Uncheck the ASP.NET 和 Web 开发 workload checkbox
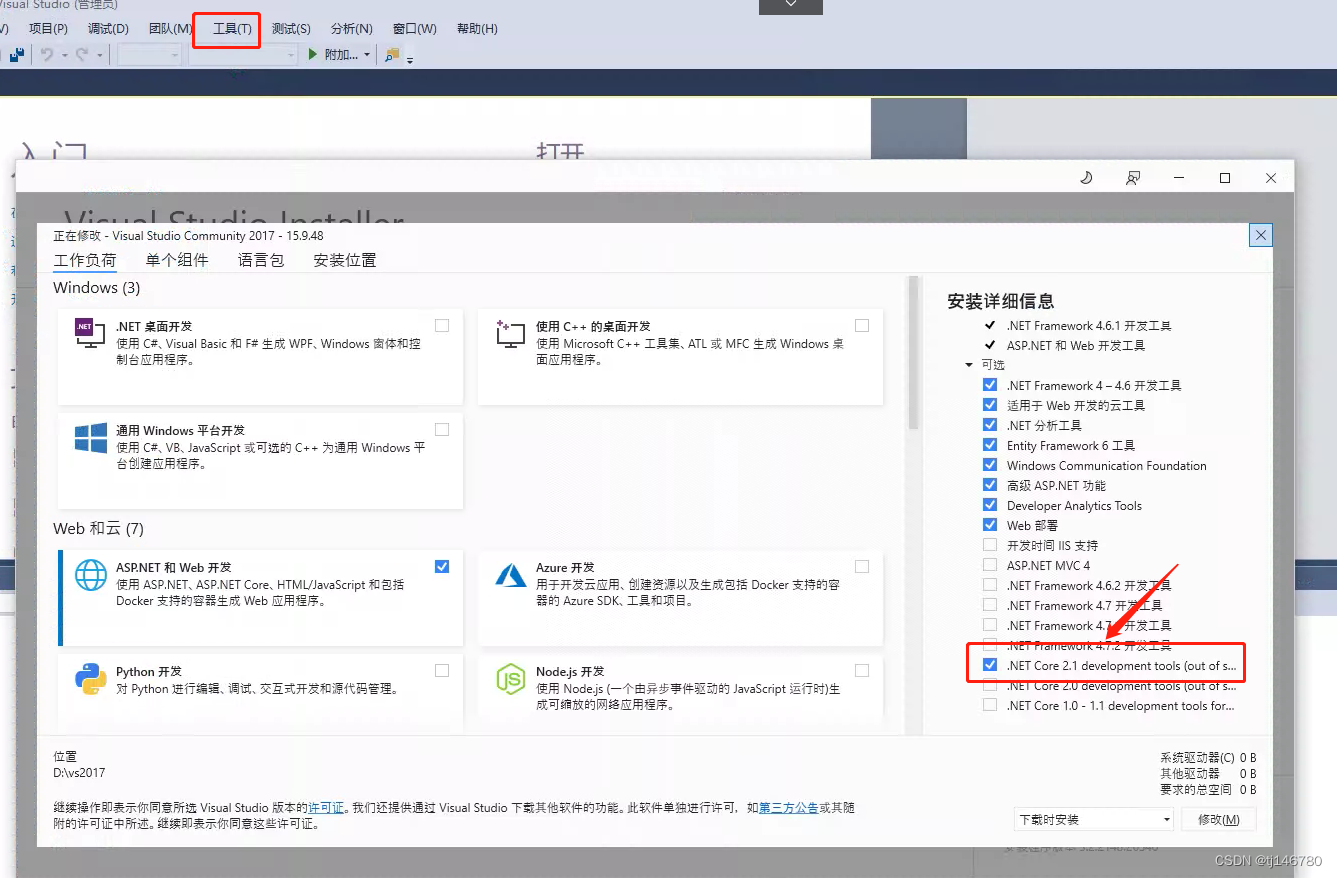Image resolution: width=1337 pixels, height=878 pixels. 442,566
